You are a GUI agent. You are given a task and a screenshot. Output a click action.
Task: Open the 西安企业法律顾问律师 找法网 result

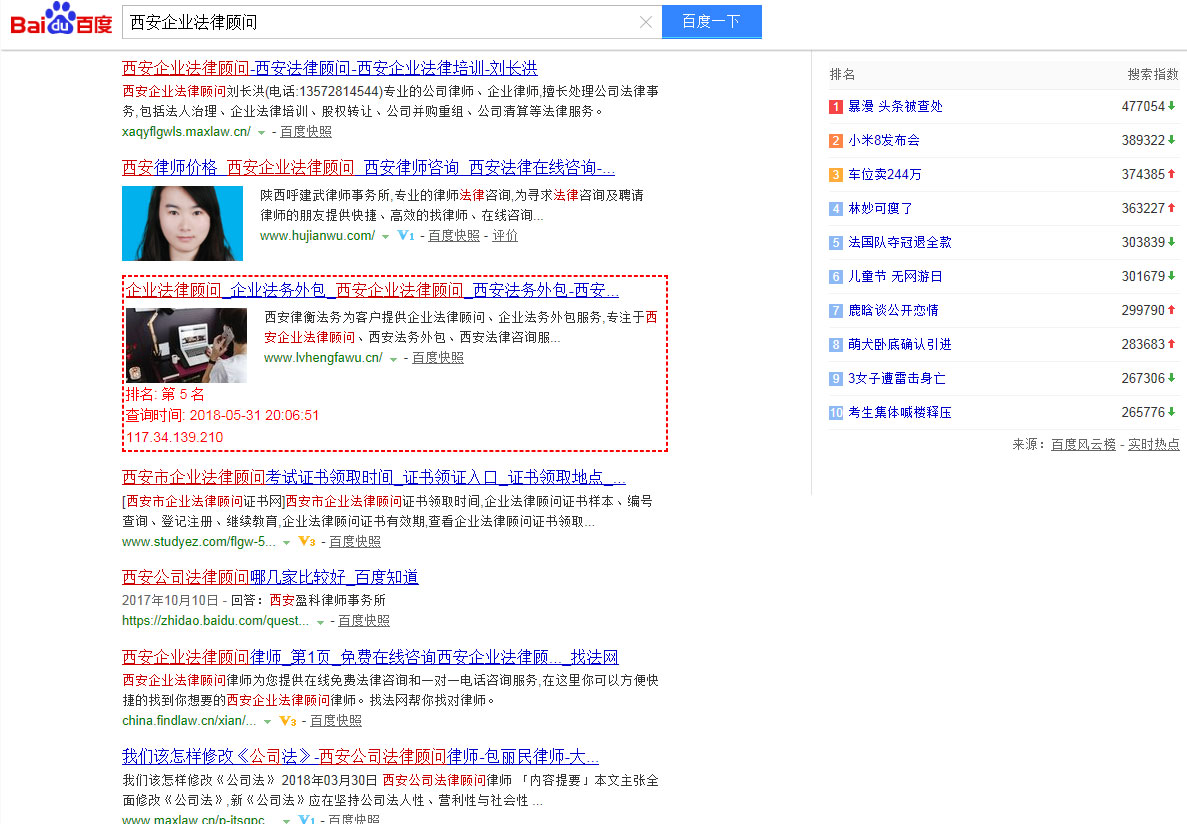point(370,657)
